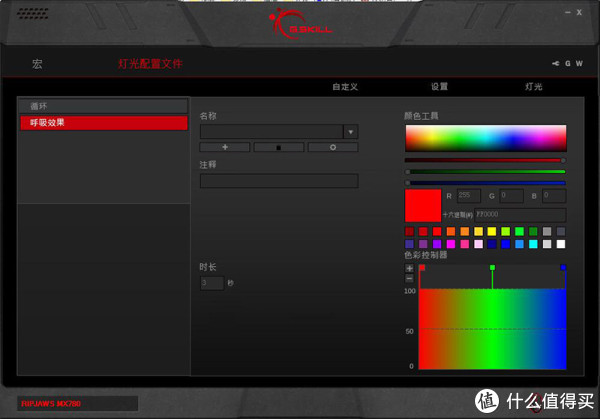Choose the lime green swatch
The height and width of the screenshot is (419, 600).
click(506, 231)
